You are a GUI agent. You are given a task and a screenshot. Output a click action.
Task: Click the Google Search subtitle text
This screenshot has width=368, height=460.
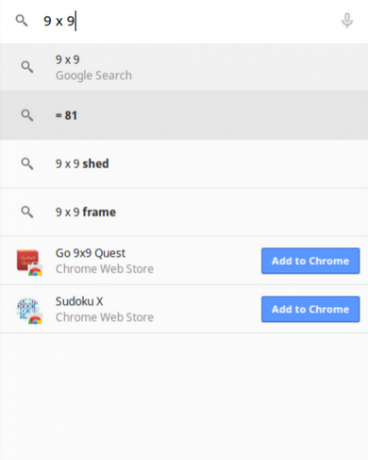[x=94, y=75]
